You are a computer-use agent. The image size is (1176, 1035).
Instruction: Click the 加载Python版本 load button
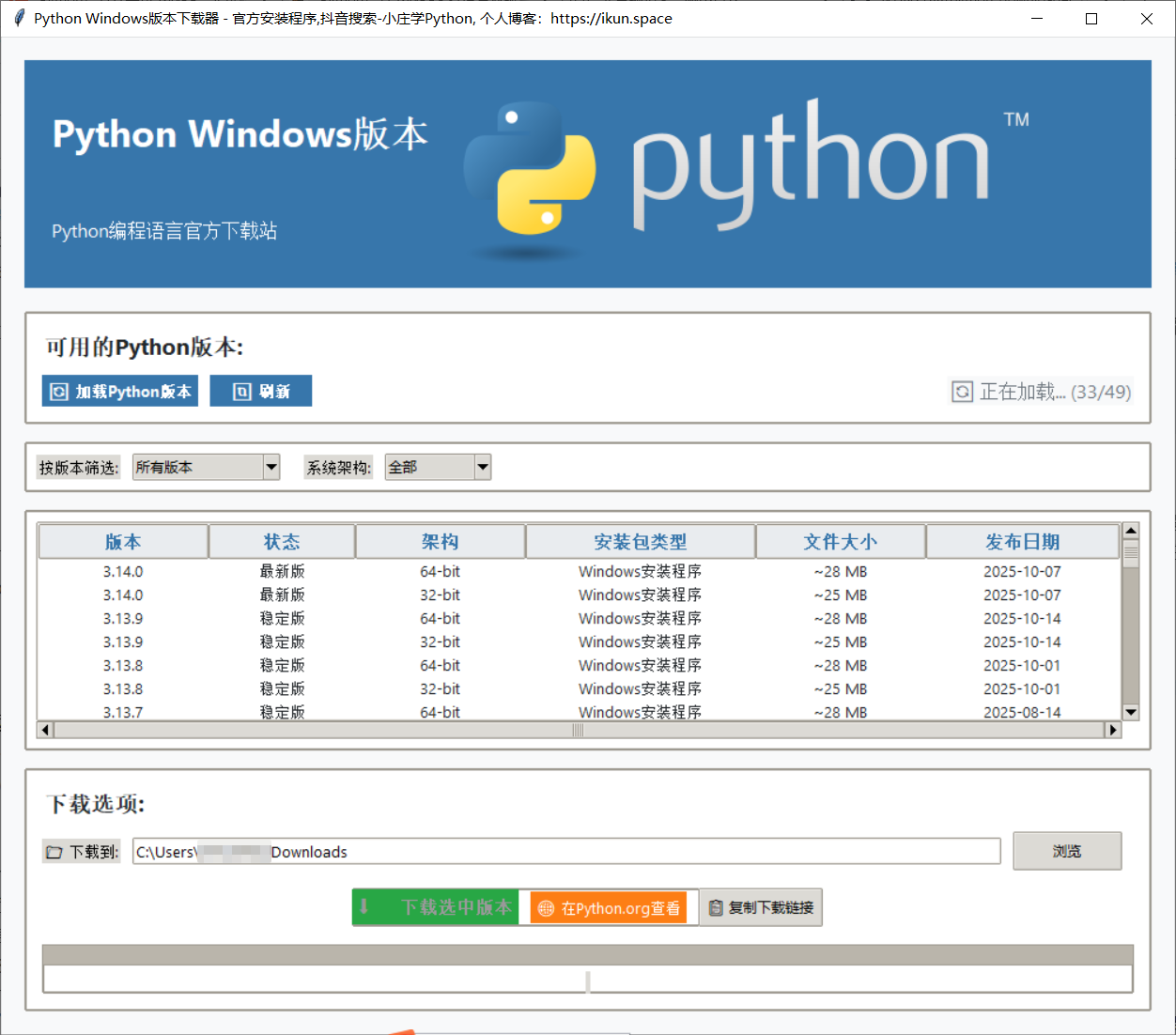[x=119, y=391]
